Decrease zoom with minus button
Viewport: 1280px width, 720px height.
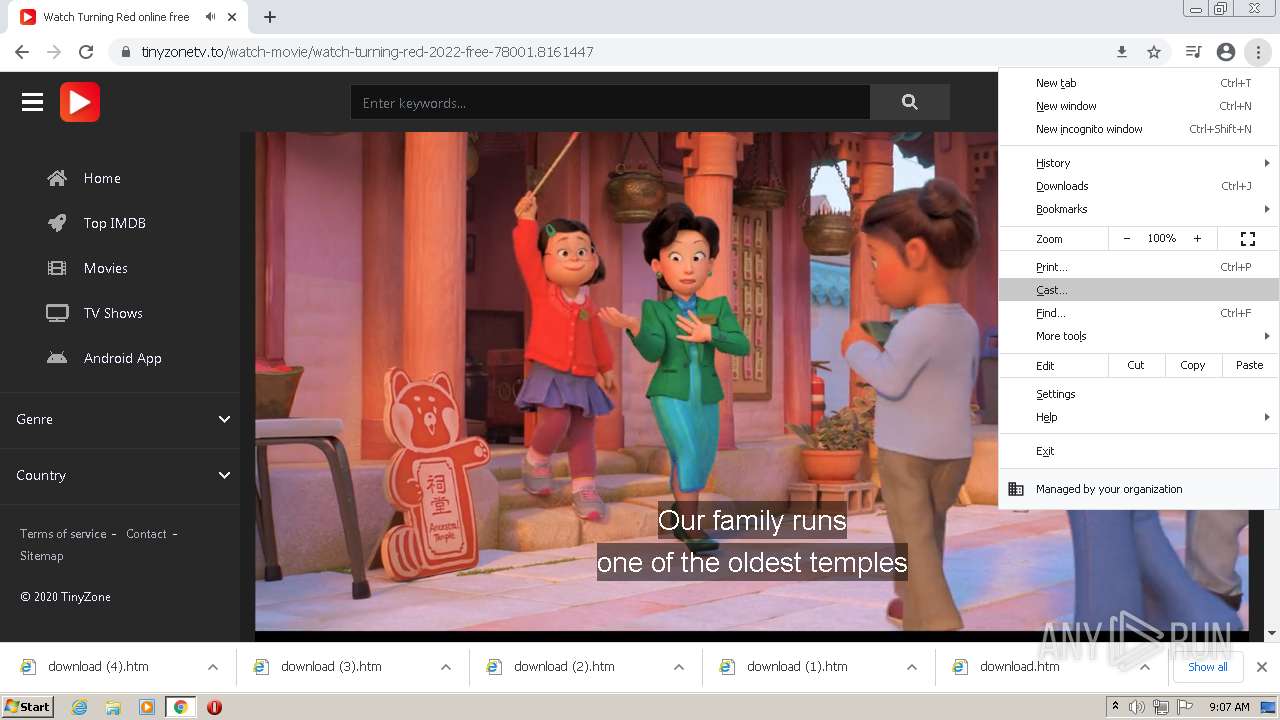pyautogui.click(x=1127, y=239)
